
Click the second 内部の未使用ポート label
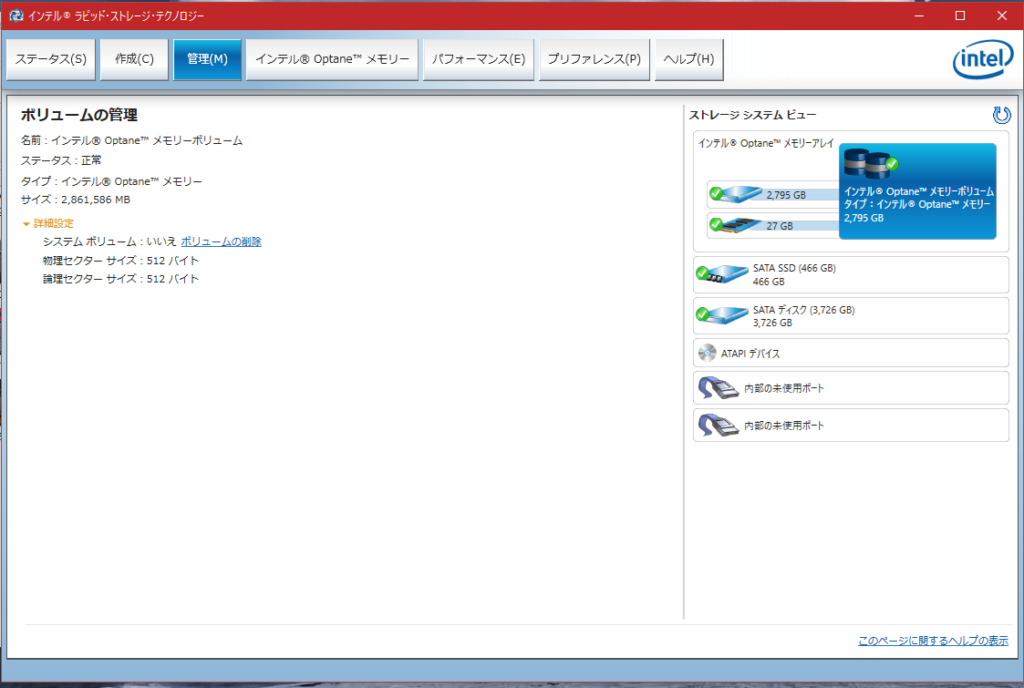pos(784,425)
